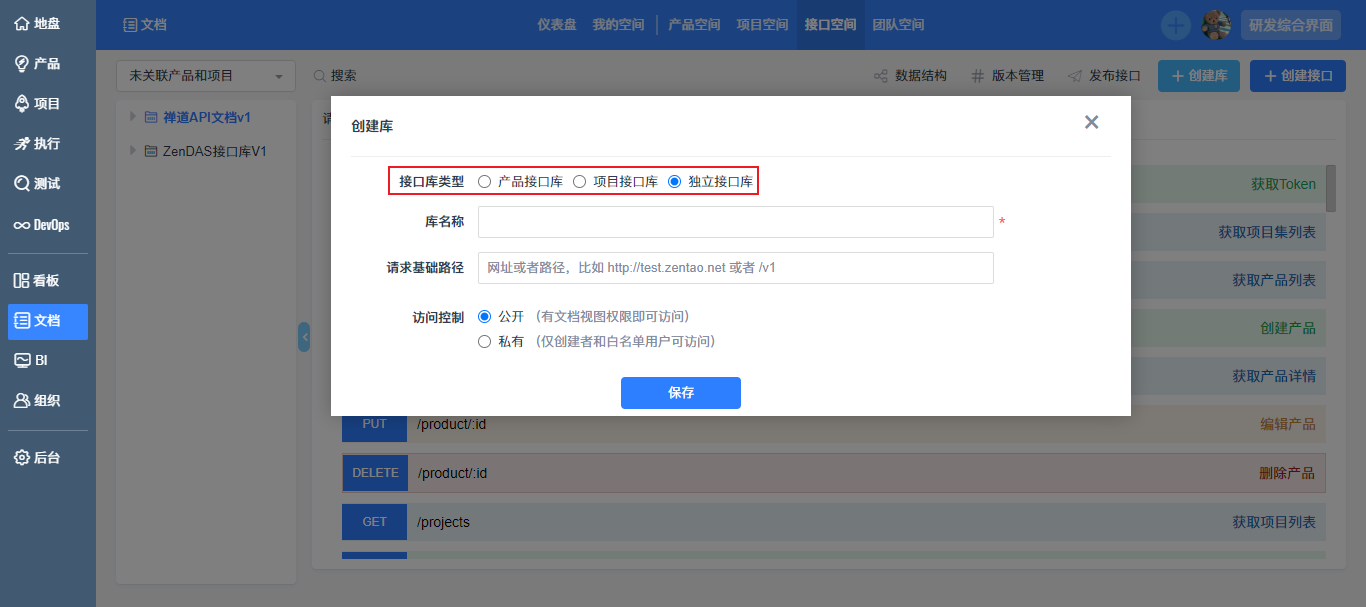Open the 未关联产品和项目 dropdown
The height and width of the screenshot is (607, 1366).
click(206, 76)
